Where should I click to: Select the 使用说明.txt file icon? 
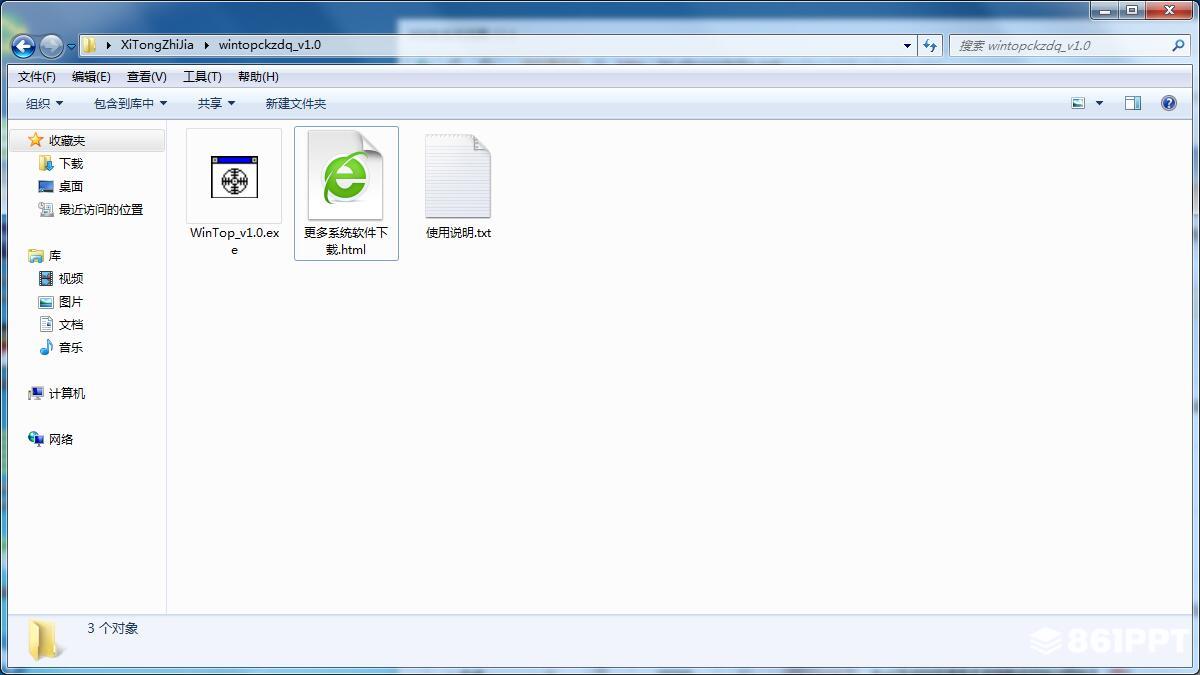point(458,177)
